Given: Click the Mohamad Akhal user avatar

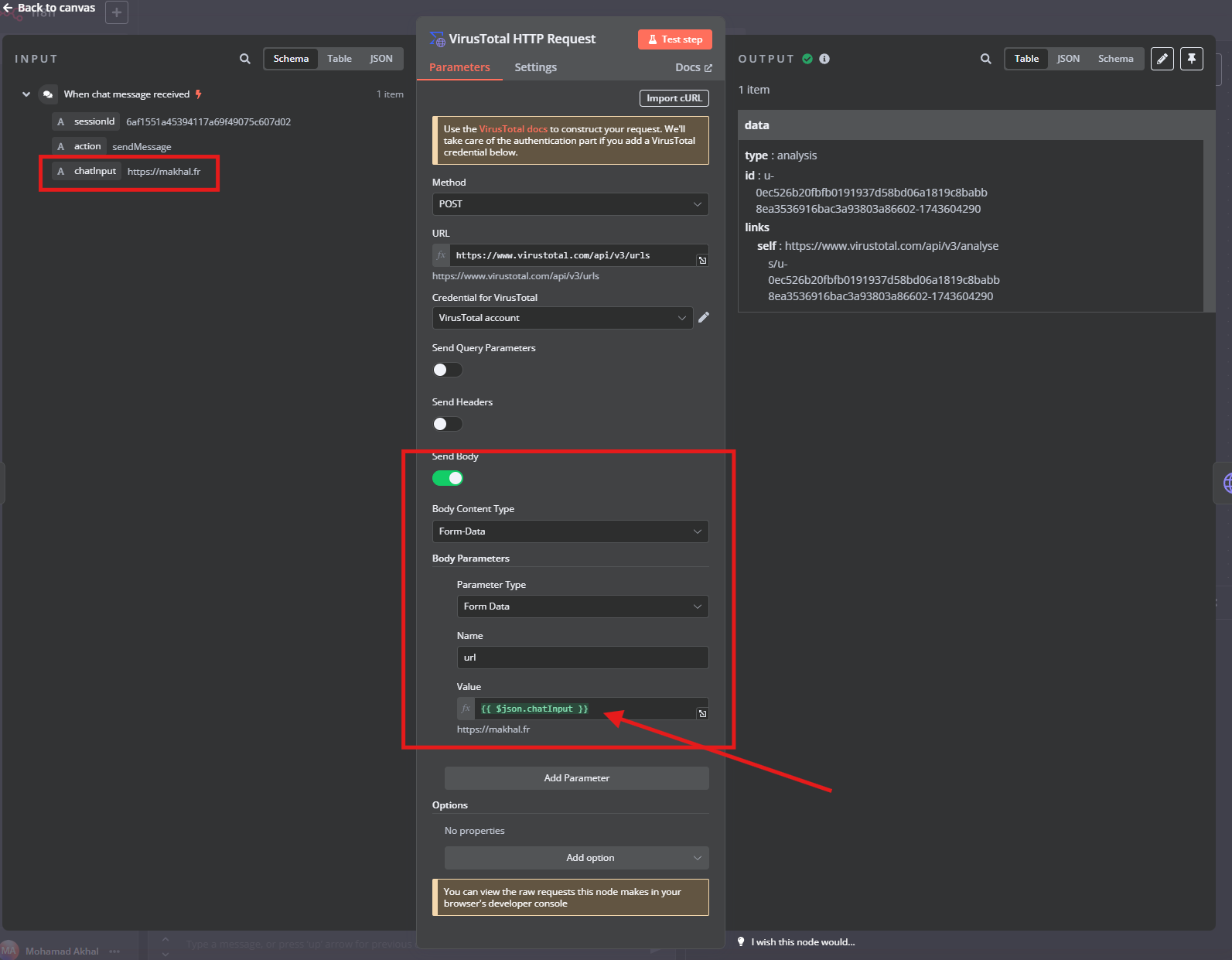Looking at the screenshot, I should pyautogui.click(x=9, y=951).
